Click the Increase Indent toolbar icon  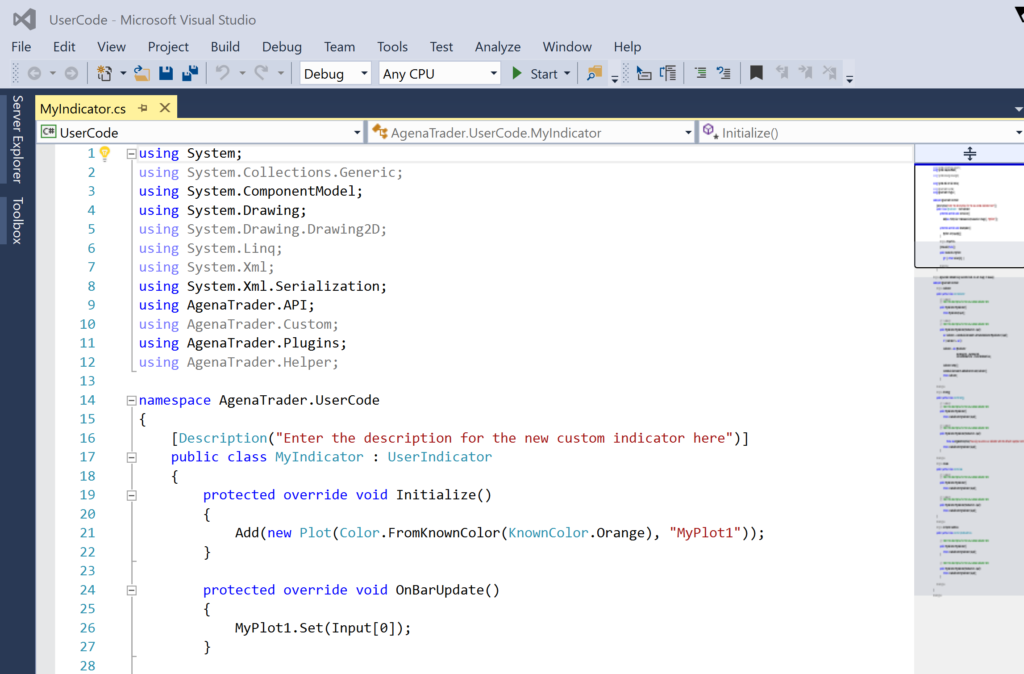pos(668,73)
